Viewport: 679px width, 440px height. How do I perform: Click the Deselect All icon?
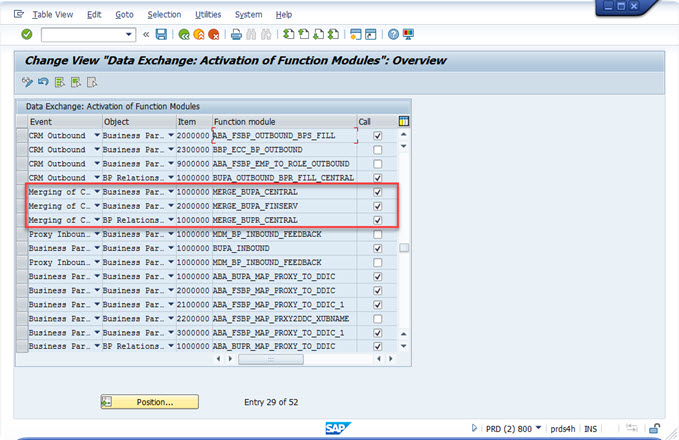[92, 82]
